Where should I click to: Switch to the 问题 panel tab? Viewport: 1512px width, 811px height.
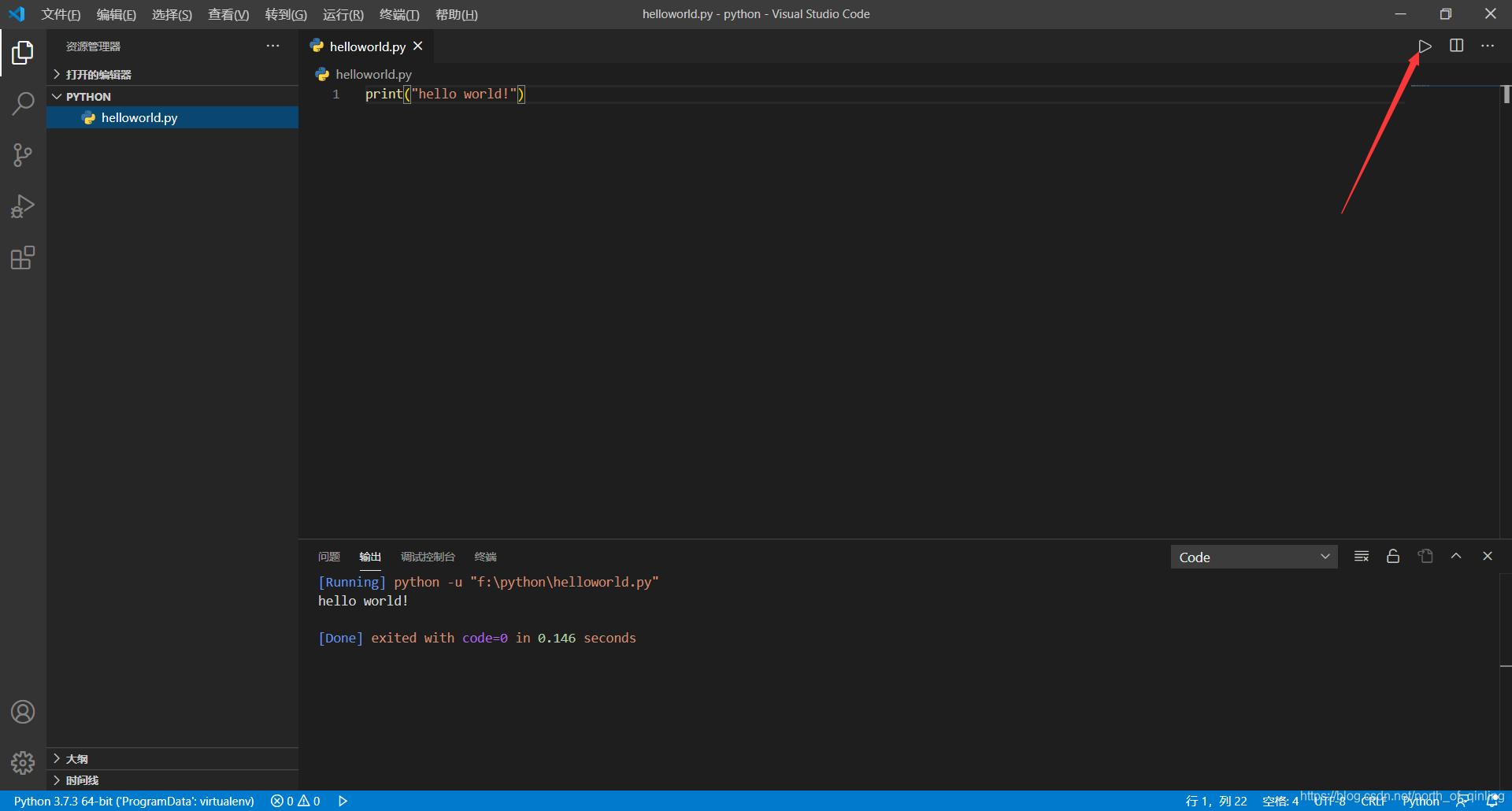(329, 557)
